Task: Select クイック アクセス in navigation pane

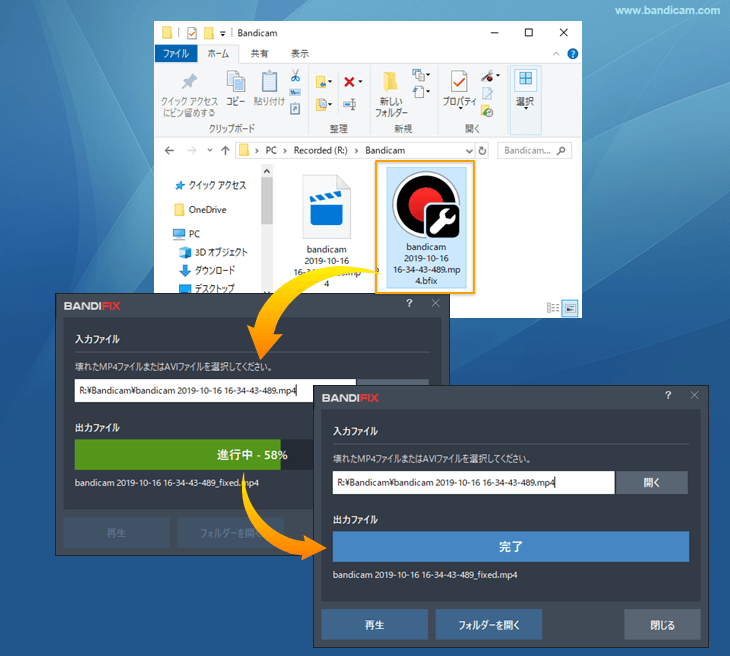Action: click(210, 185)
